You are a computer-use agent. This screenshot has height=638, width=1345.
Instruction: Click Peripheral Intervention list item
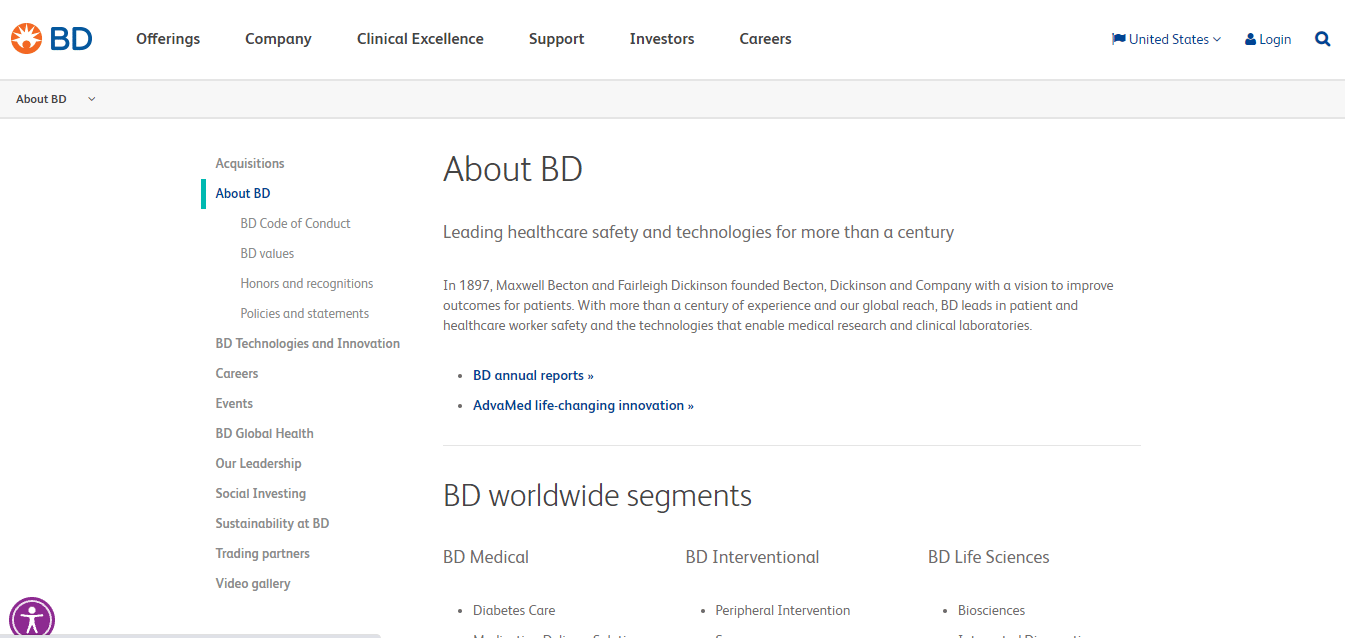click(783, 611)
